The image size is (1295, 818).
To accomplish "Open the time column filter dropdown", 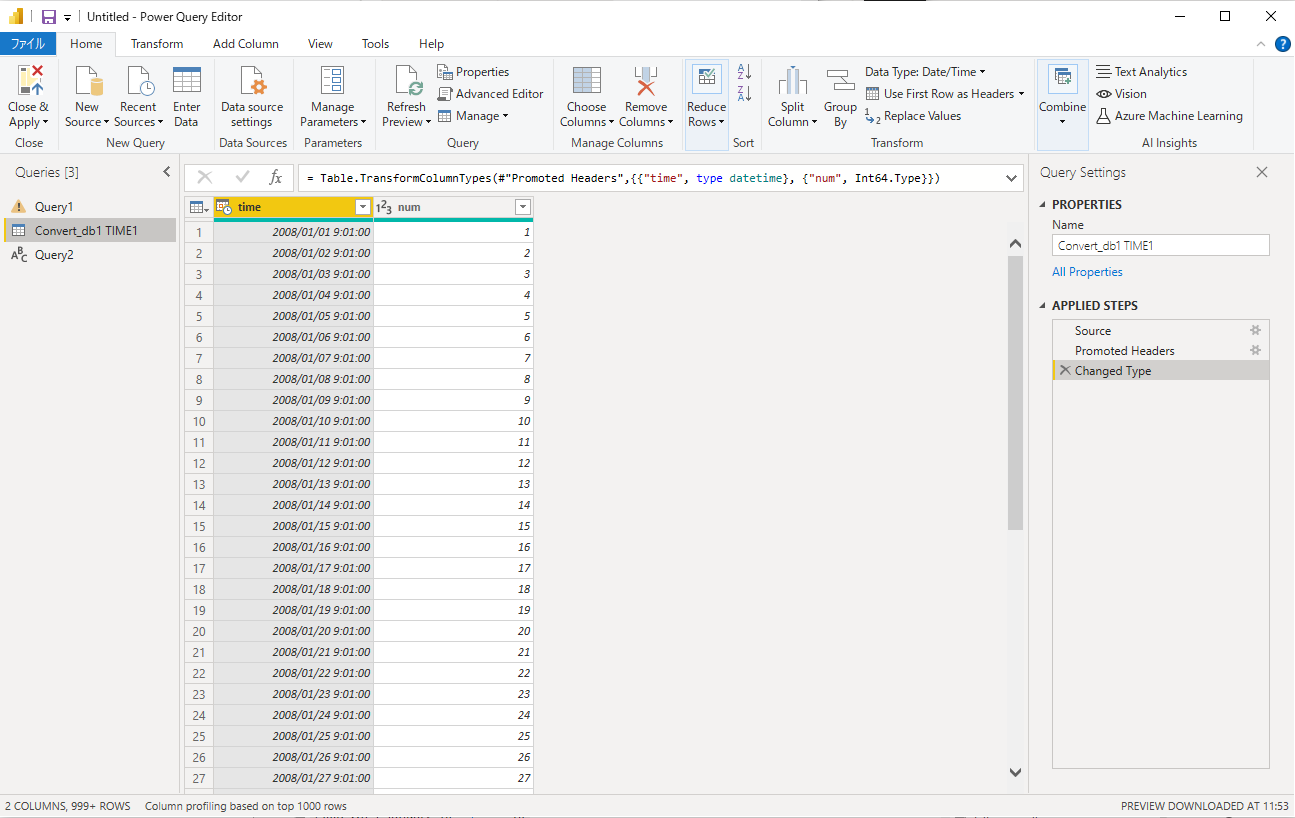I will pos(362,207).
